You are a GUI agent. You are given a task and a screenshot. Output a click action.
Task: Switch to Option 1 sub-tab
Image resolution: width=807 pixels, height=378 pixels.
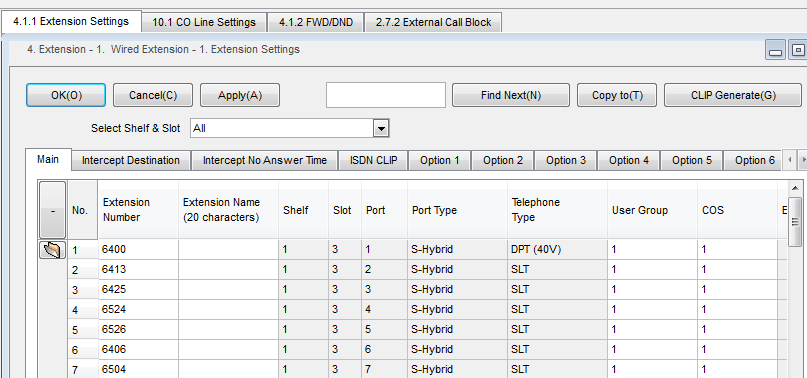[x=440, y=160]
